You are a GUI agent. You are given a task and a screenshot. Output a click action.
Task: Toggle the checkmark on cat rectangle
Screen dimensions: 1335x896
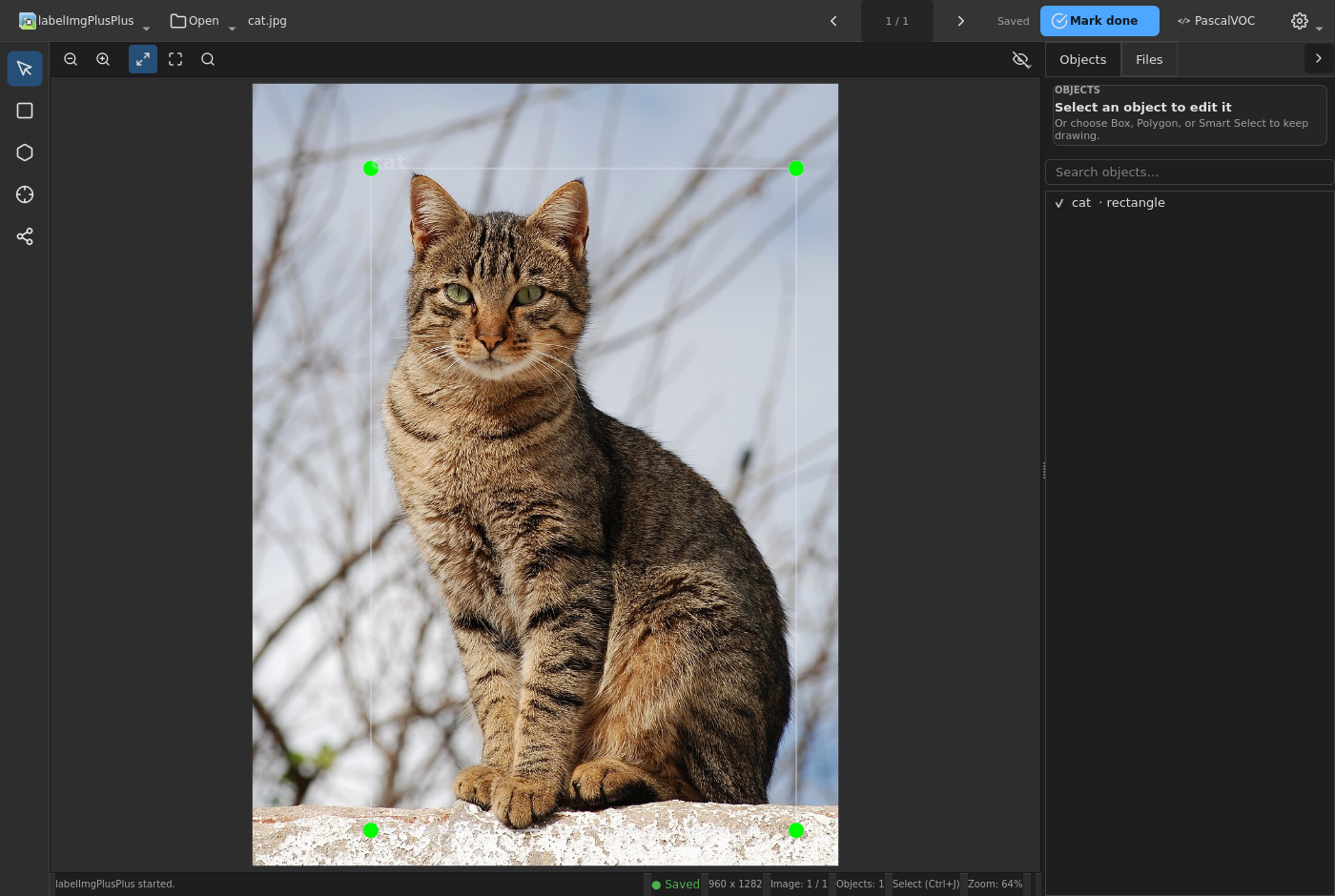(x=1059, y=203)
